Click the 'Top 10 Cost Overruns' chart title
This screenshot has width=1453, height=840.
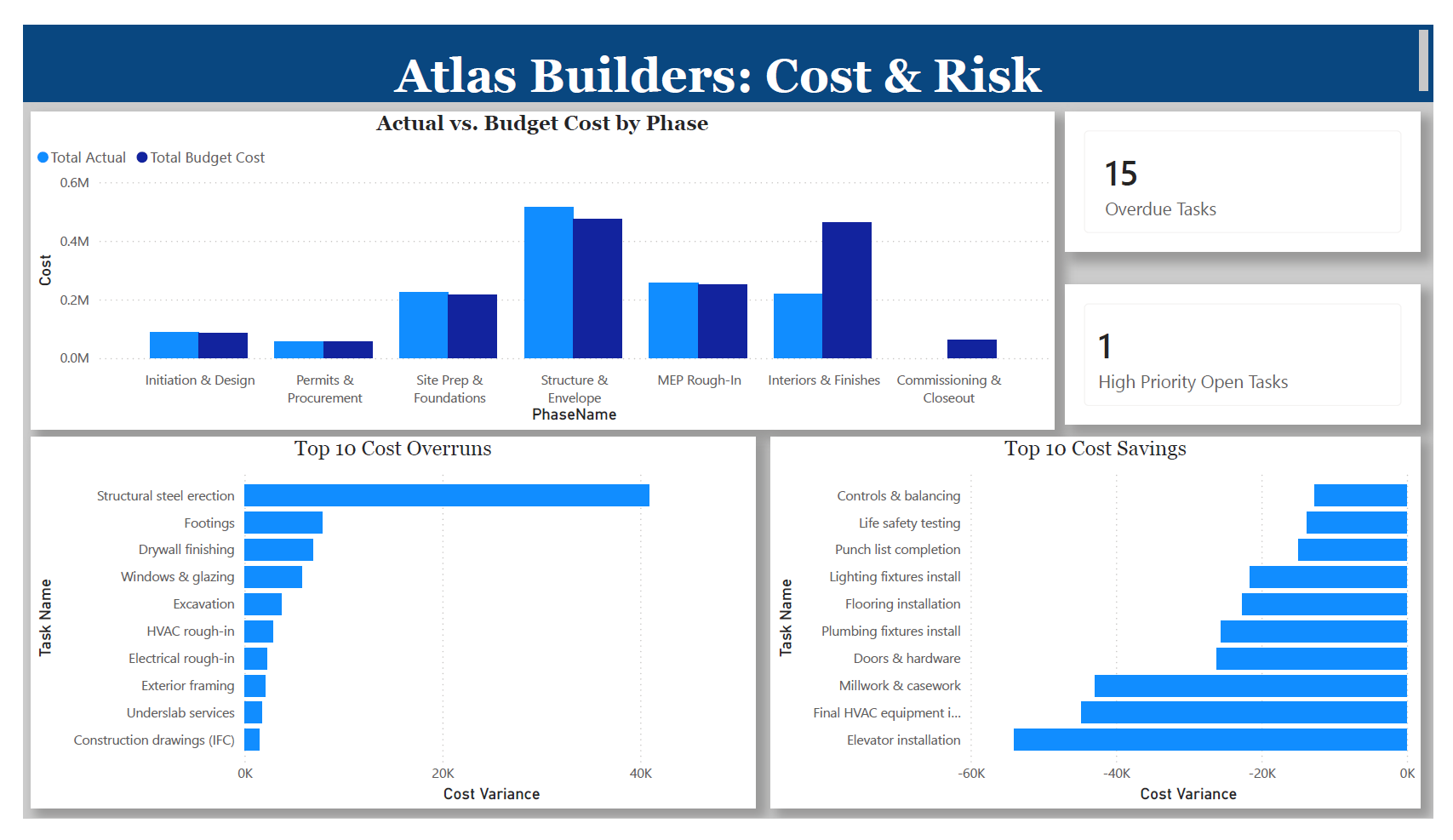tap(393, 449)
